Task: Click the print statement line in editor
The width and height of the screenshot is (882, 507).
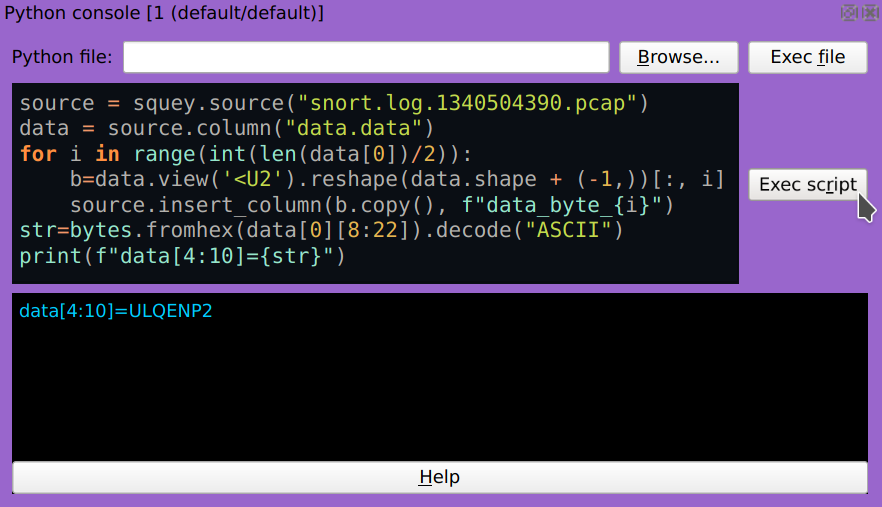Action: [182, 257]
